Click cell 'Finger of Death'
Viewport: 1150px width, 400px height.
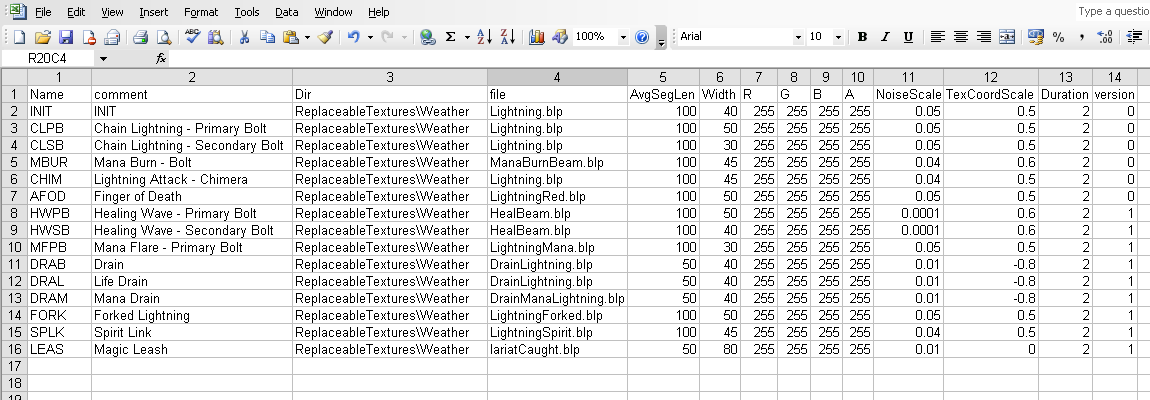click(191, 197)
